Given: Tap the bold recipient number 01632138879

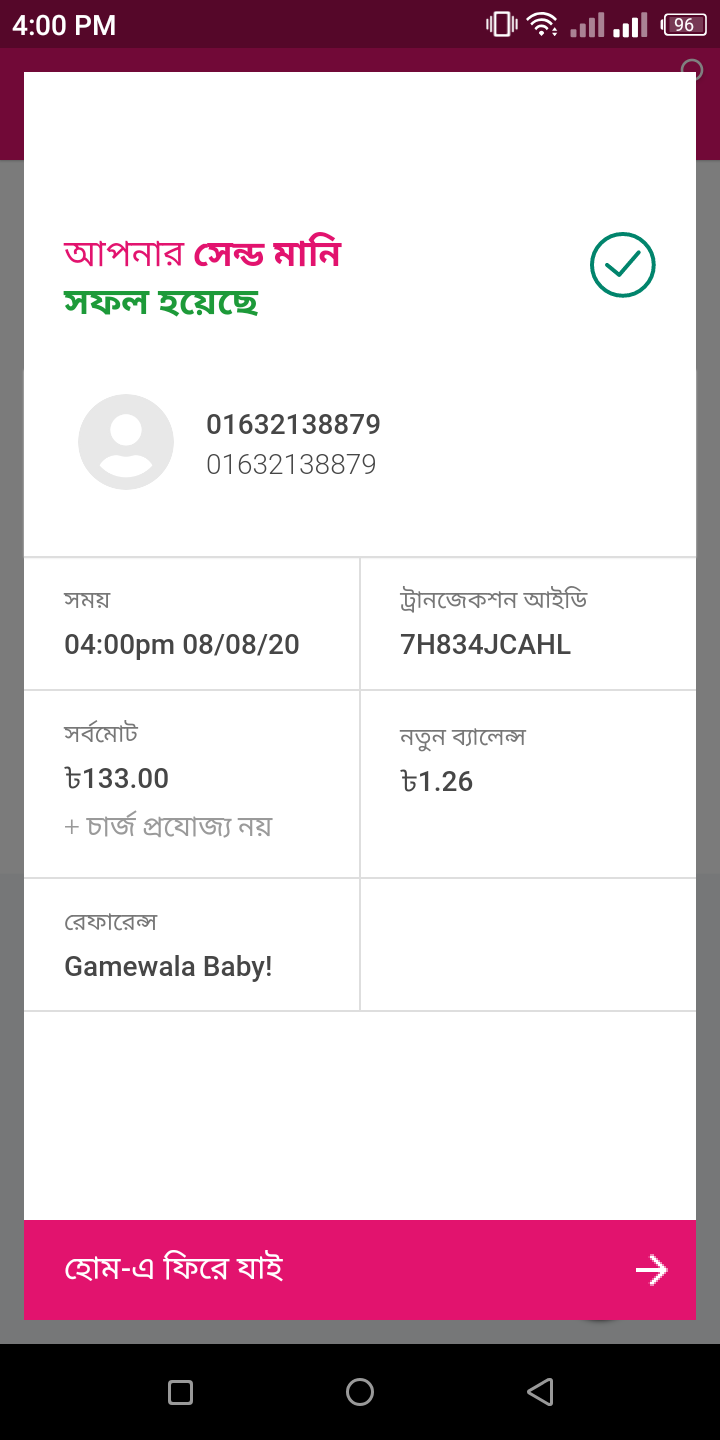Looking at the screenshot, I should pyautogui.click(x=293, y=424).
